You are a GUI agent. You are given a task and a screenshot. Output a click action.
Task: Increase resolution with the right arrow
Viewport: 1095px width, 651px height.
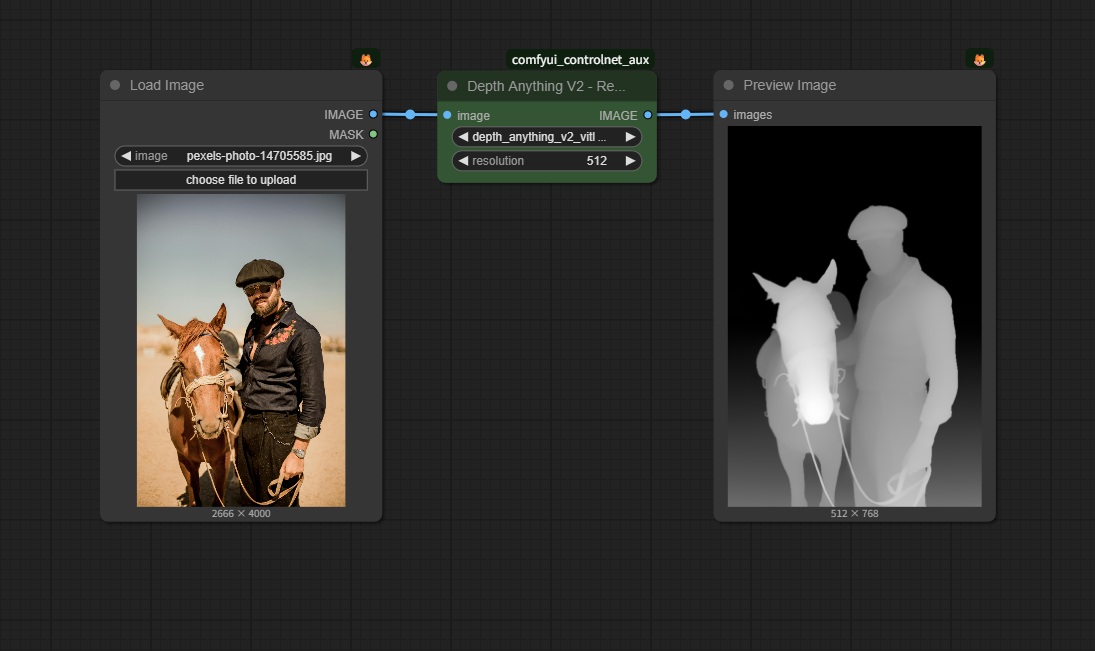(x=630, y=161)
